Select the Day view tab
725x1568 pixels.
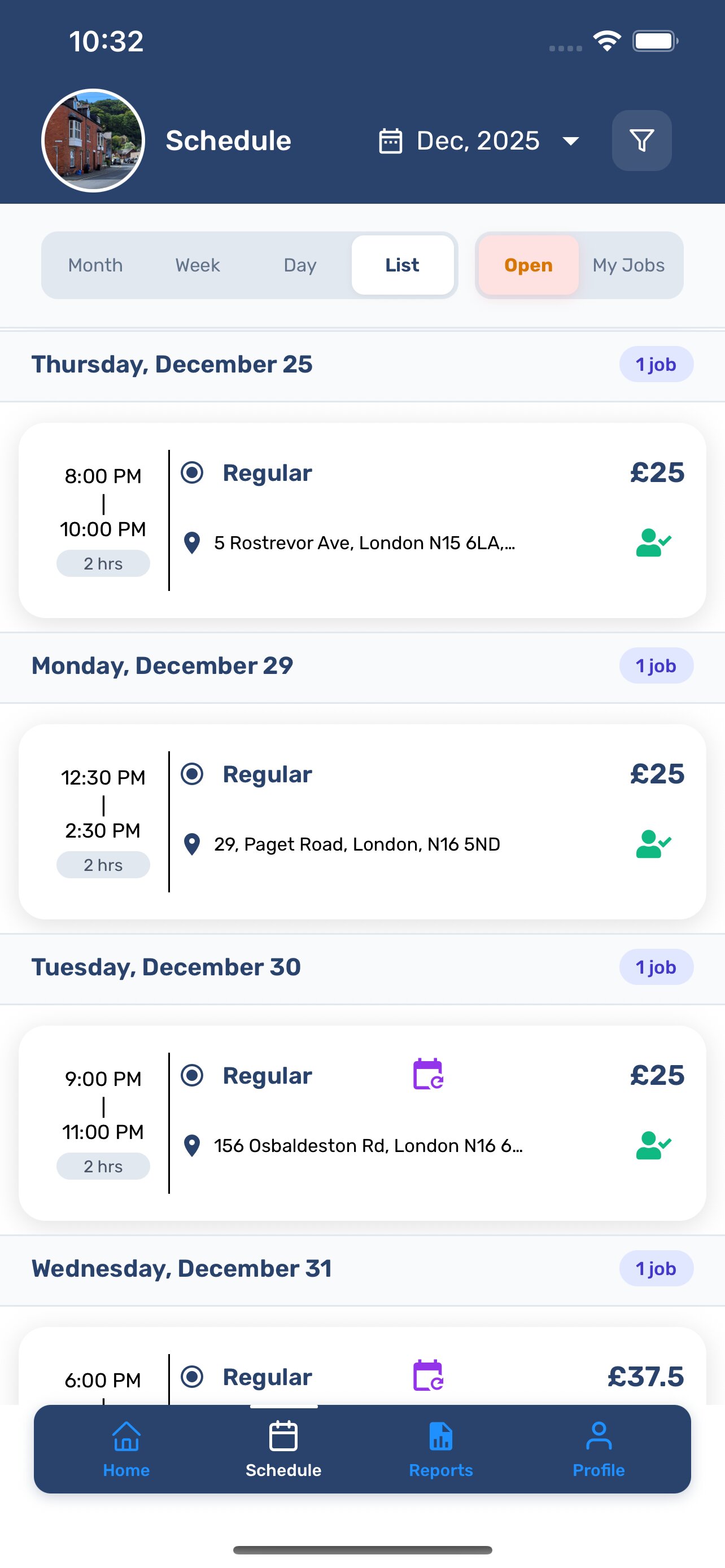tap(300, 265)
